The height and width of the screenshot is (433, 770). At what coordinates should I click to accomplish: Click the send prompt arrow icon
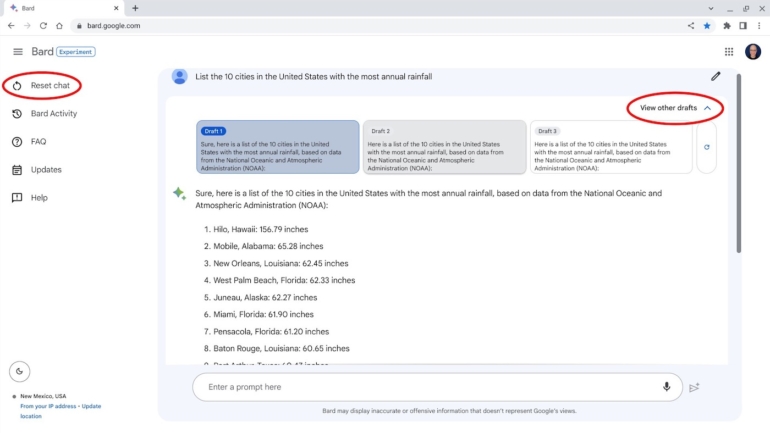coord(695,388)
